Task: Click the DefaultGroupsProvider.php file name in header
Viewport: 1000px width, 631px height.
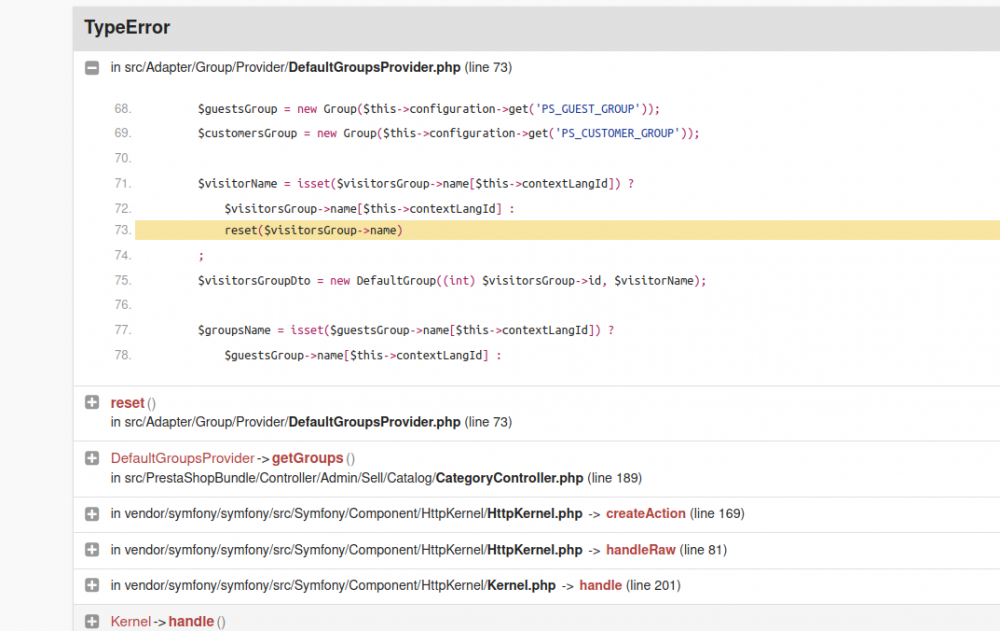Action: pos(374,68)
